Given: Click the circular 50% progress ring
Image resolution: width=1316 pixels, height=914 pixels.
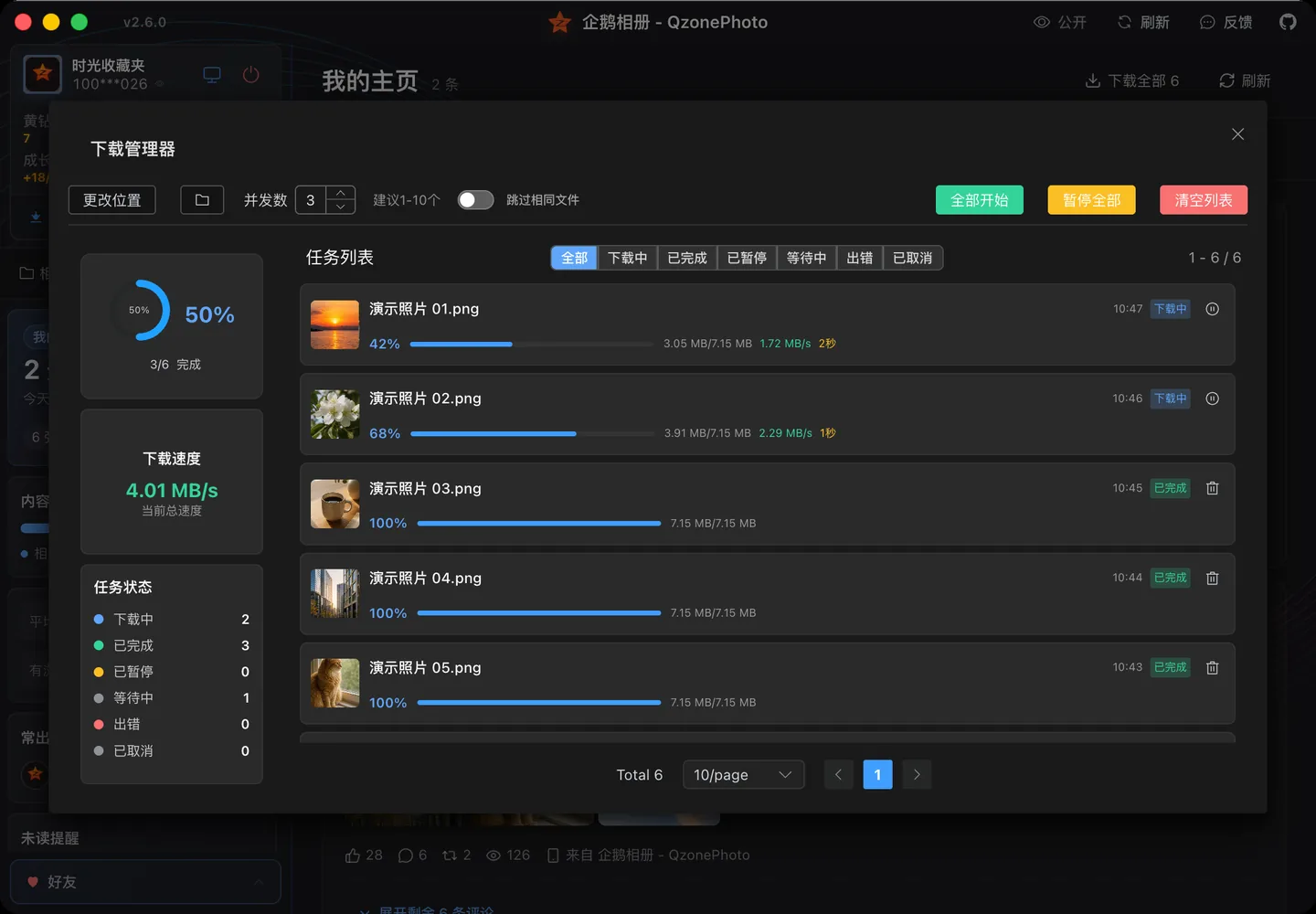Looking at the screenshot, I should pos(140,311).
